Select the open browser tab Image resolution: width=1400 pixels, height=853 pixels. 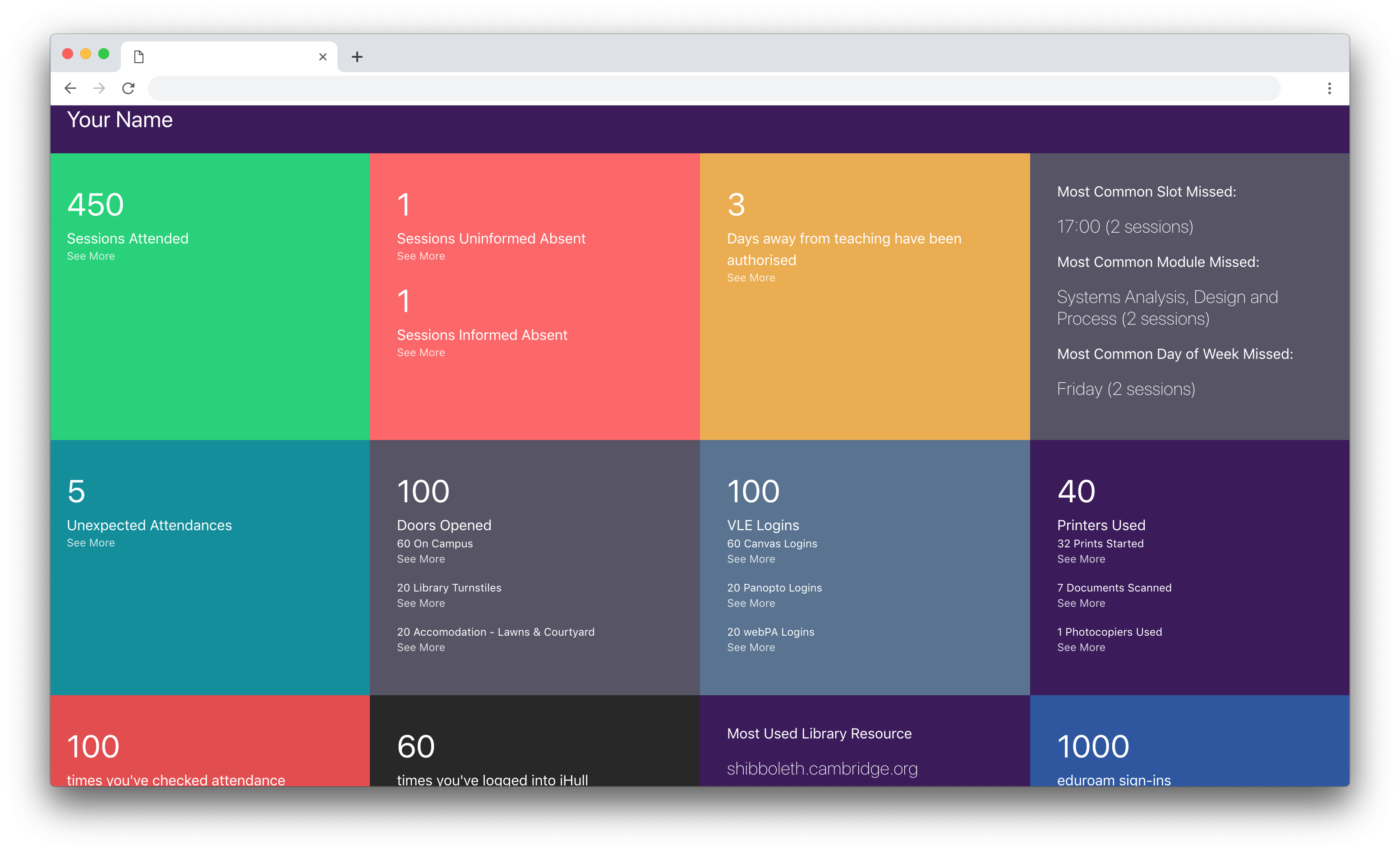click(227, 57)
